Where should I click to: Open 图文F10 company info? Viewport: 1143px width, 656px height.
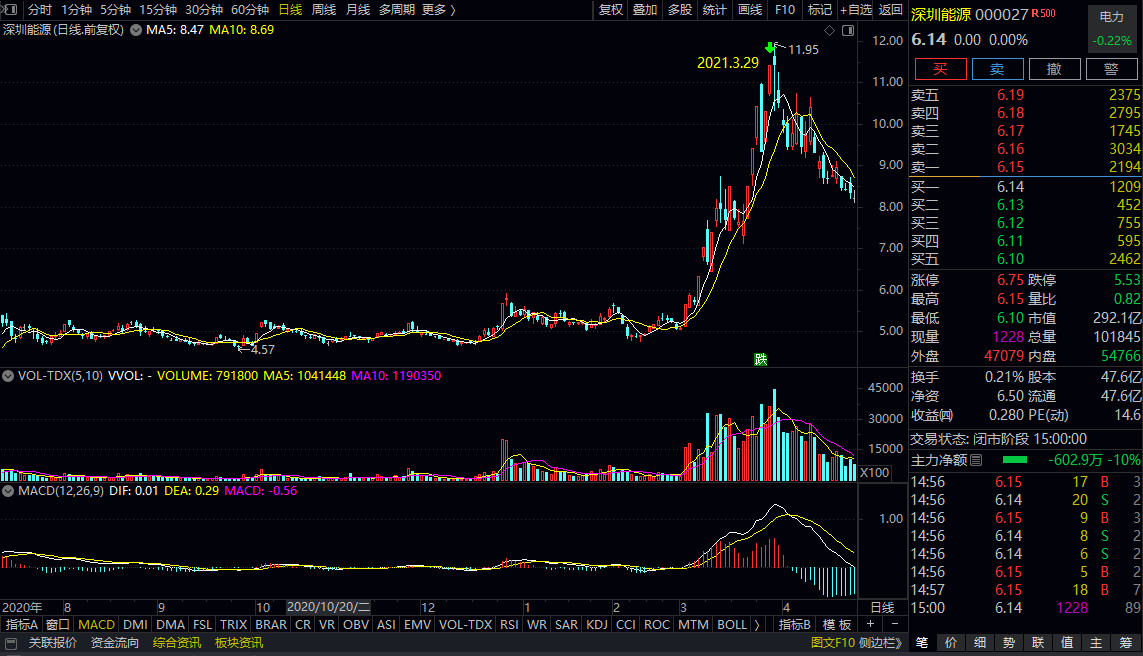[x=833, y=643]
